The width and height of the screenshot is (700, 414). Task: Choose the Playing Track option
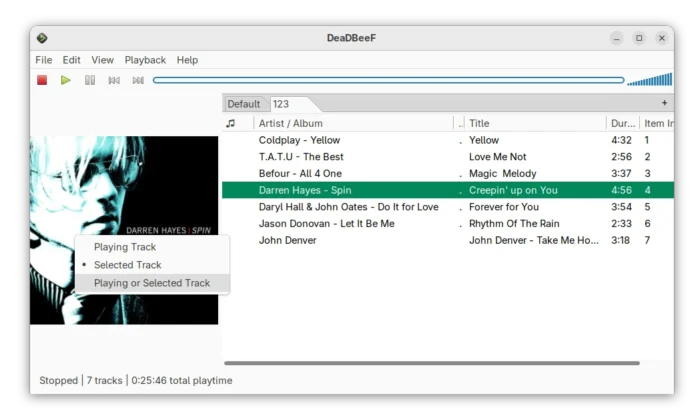(x=125, y=246)
